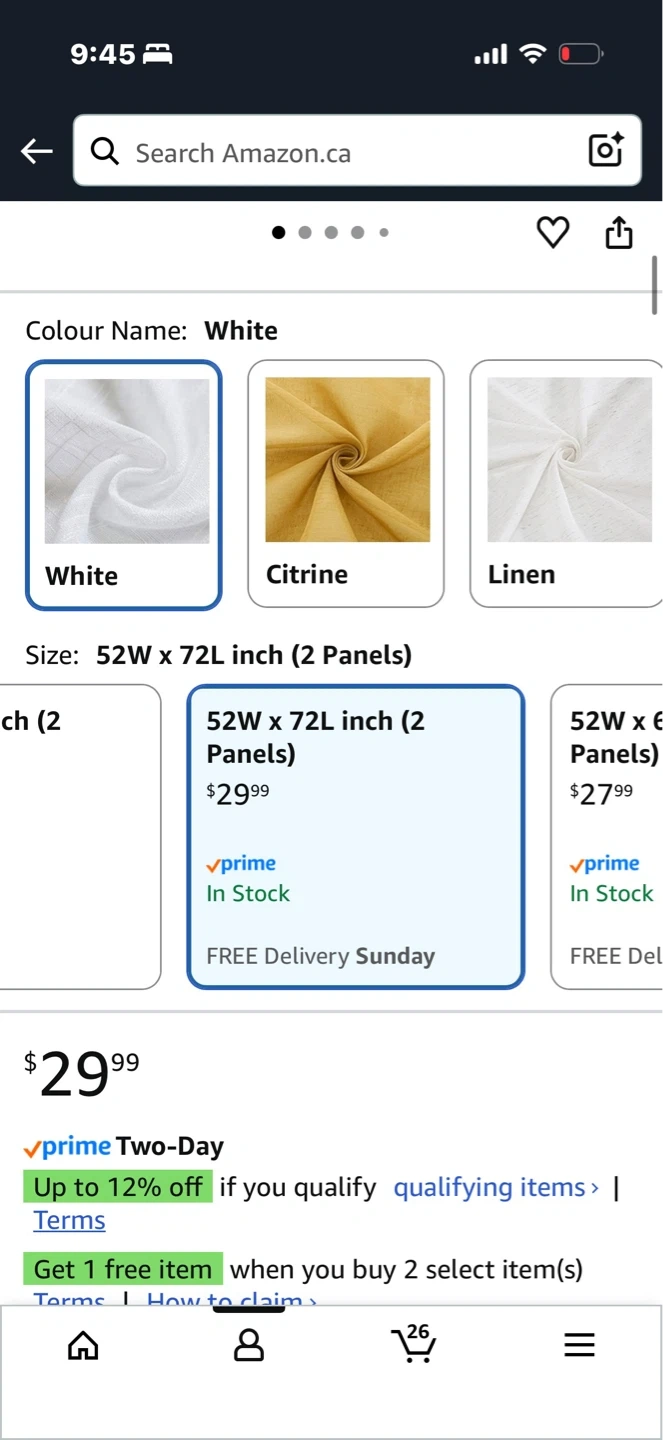Open the account profile icon
Viewport: 663px width, 1440px height.
point(248,1346)
